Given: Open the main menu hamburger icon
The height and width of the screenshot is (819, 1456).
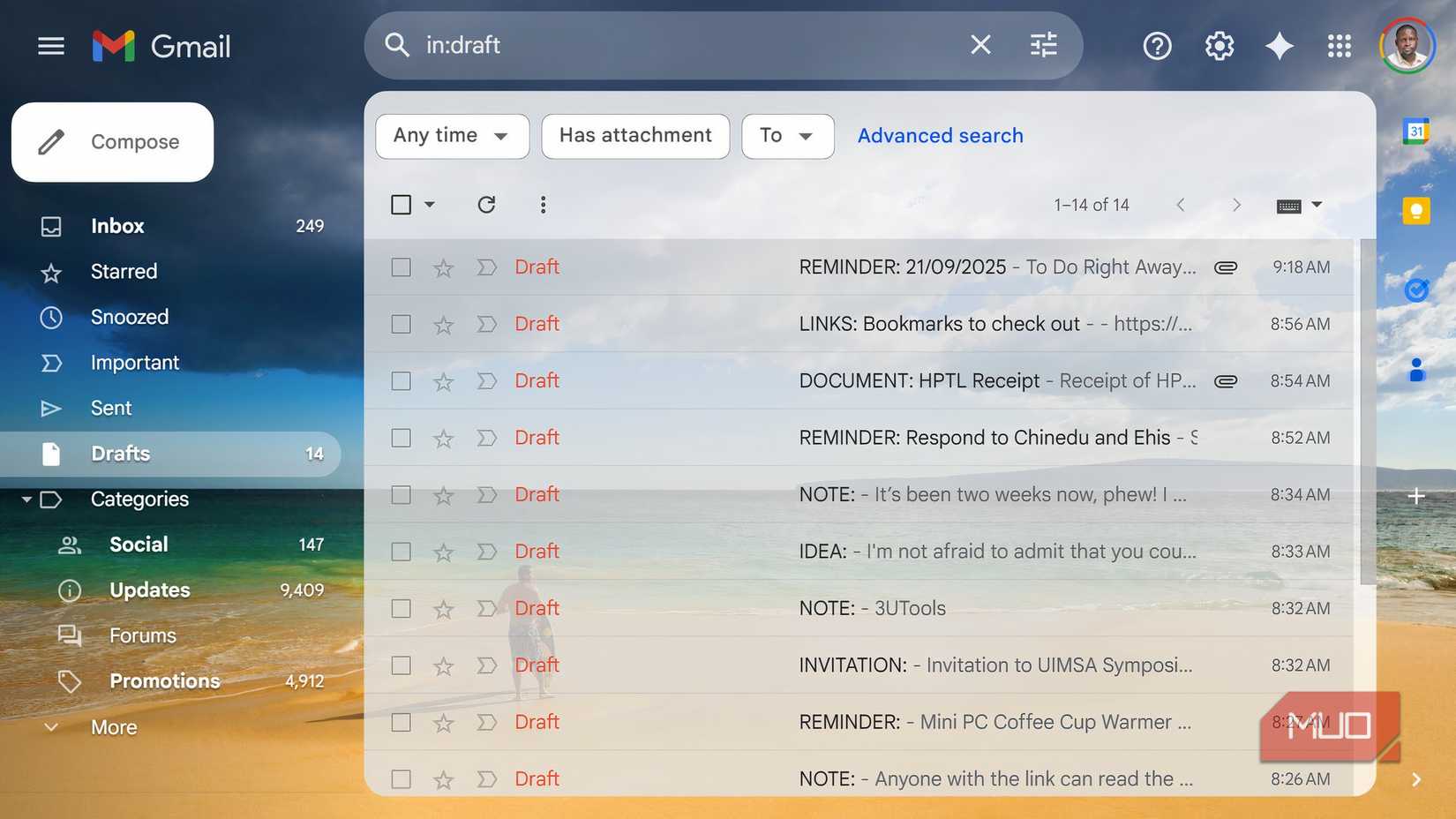Looking at the screenshot, I should pyautogui.click(x=51, y=46).
